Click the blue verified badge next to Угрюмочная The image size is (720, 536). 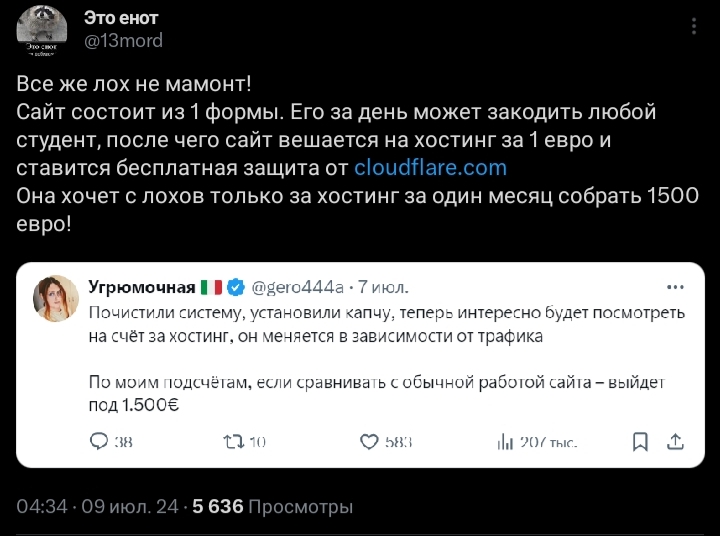pos(236,288)
